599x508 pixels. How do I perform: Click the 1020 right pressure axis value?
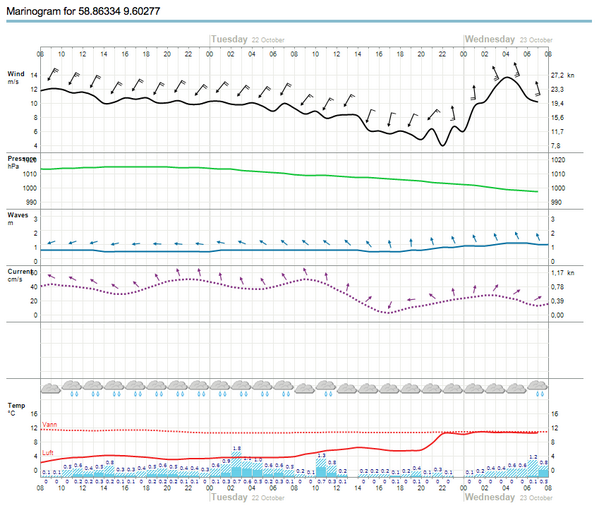click(558, 160)
